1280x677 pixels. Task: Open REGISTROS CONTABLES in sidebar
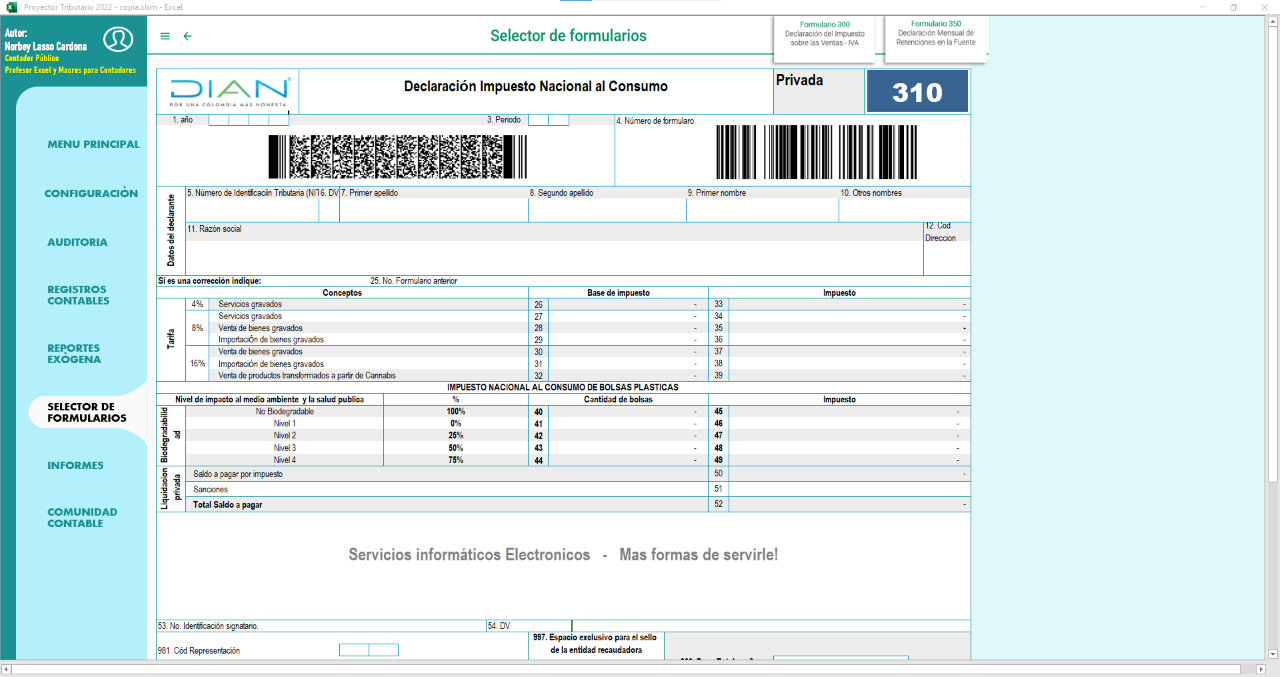[79, 295]
